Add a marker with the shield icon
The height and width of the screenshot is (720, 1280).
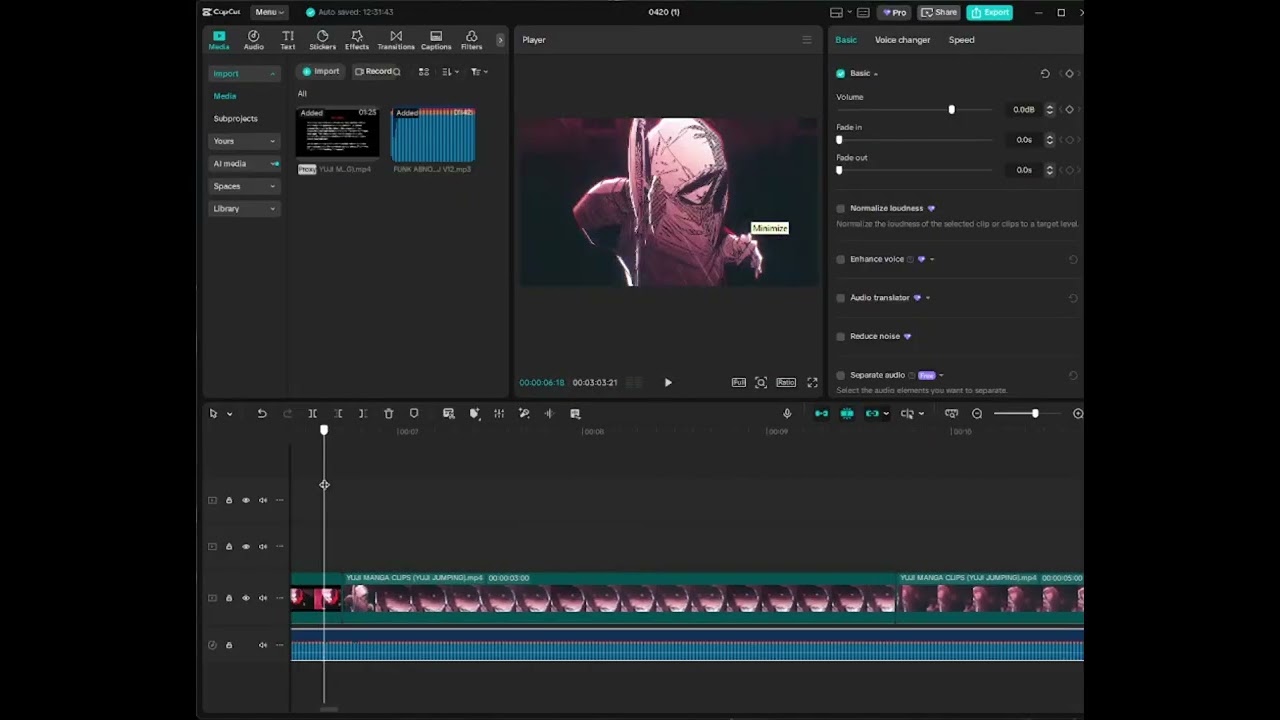point(414,413)
